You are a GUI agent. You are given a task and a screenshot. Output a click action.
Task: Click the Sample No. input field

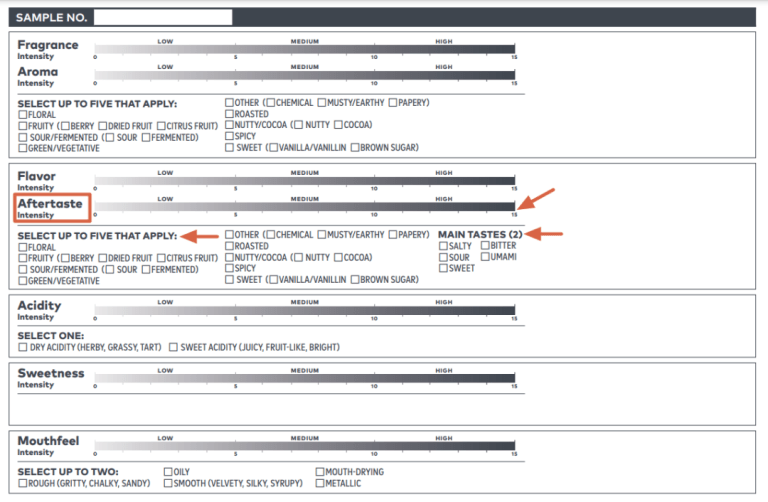[162, 17]
